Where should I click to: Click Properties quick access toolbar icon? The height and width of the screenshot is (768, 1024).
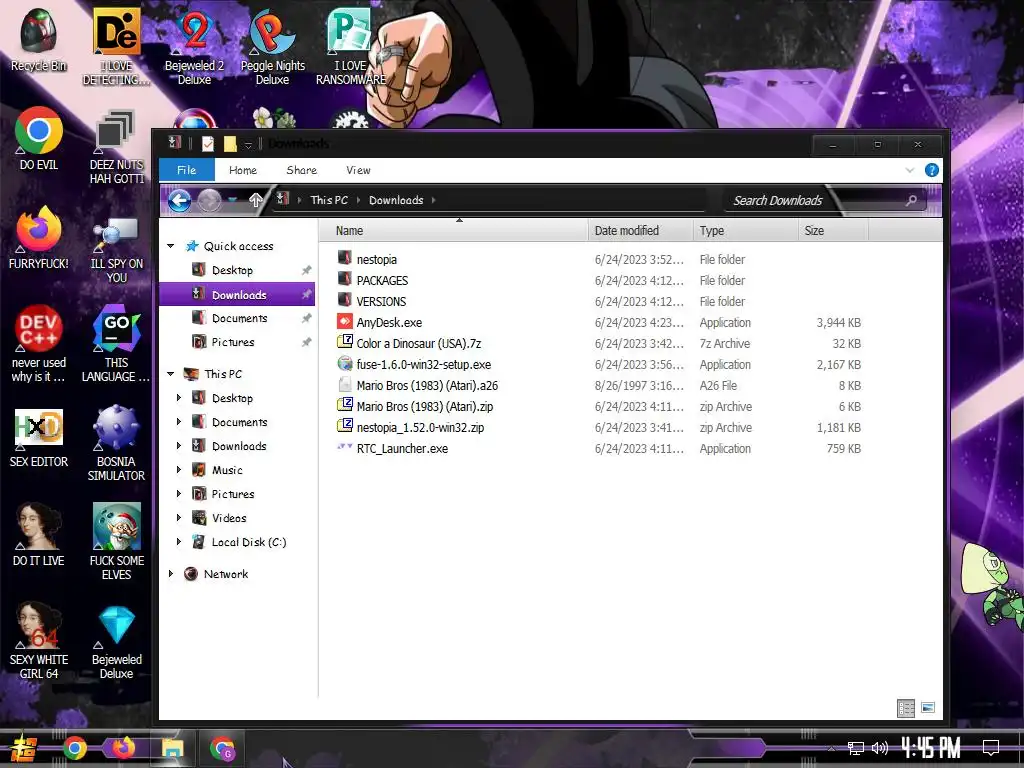208,144
